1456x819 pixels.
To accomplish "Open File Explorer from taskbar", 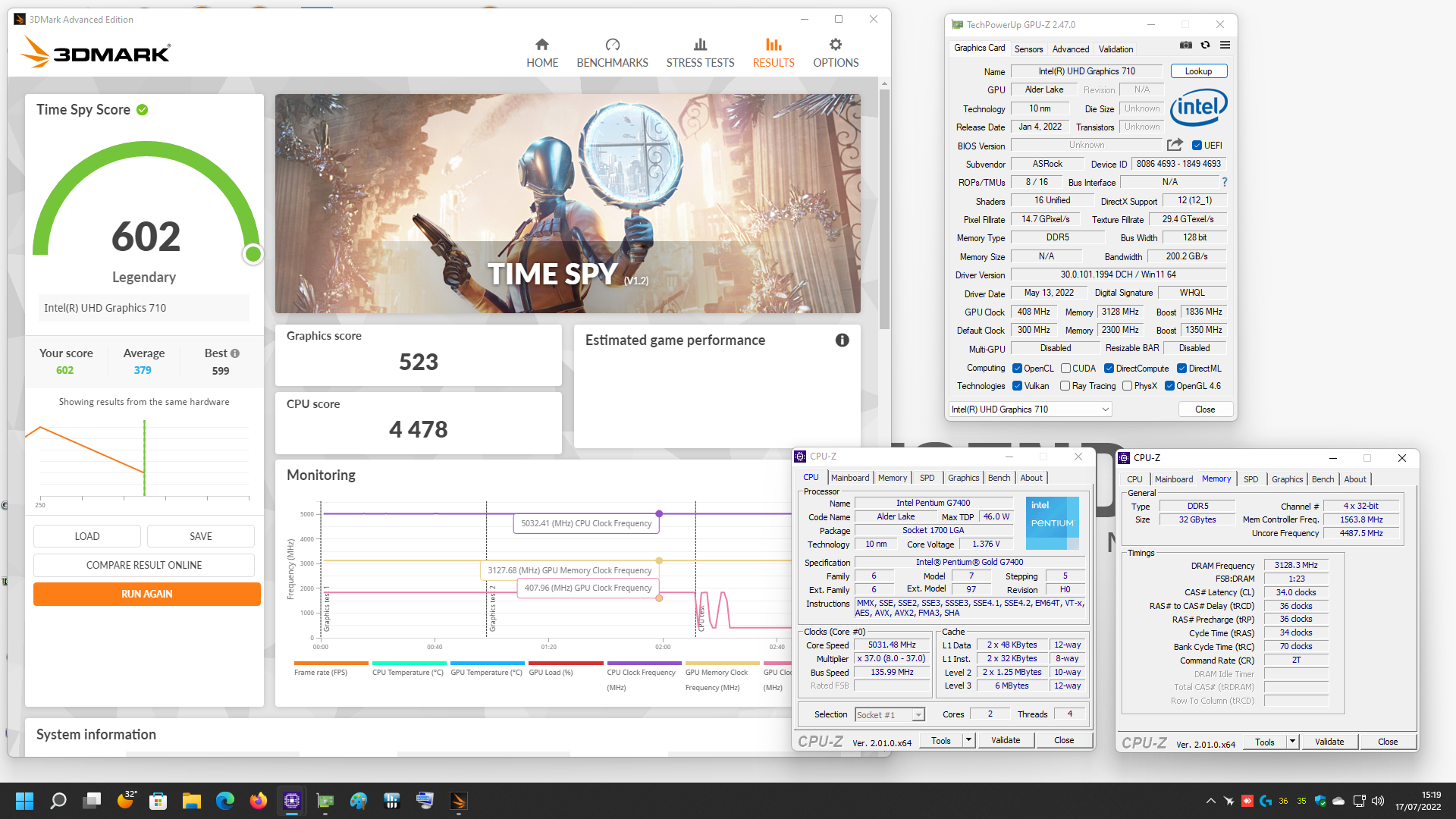I will (191, 801).
